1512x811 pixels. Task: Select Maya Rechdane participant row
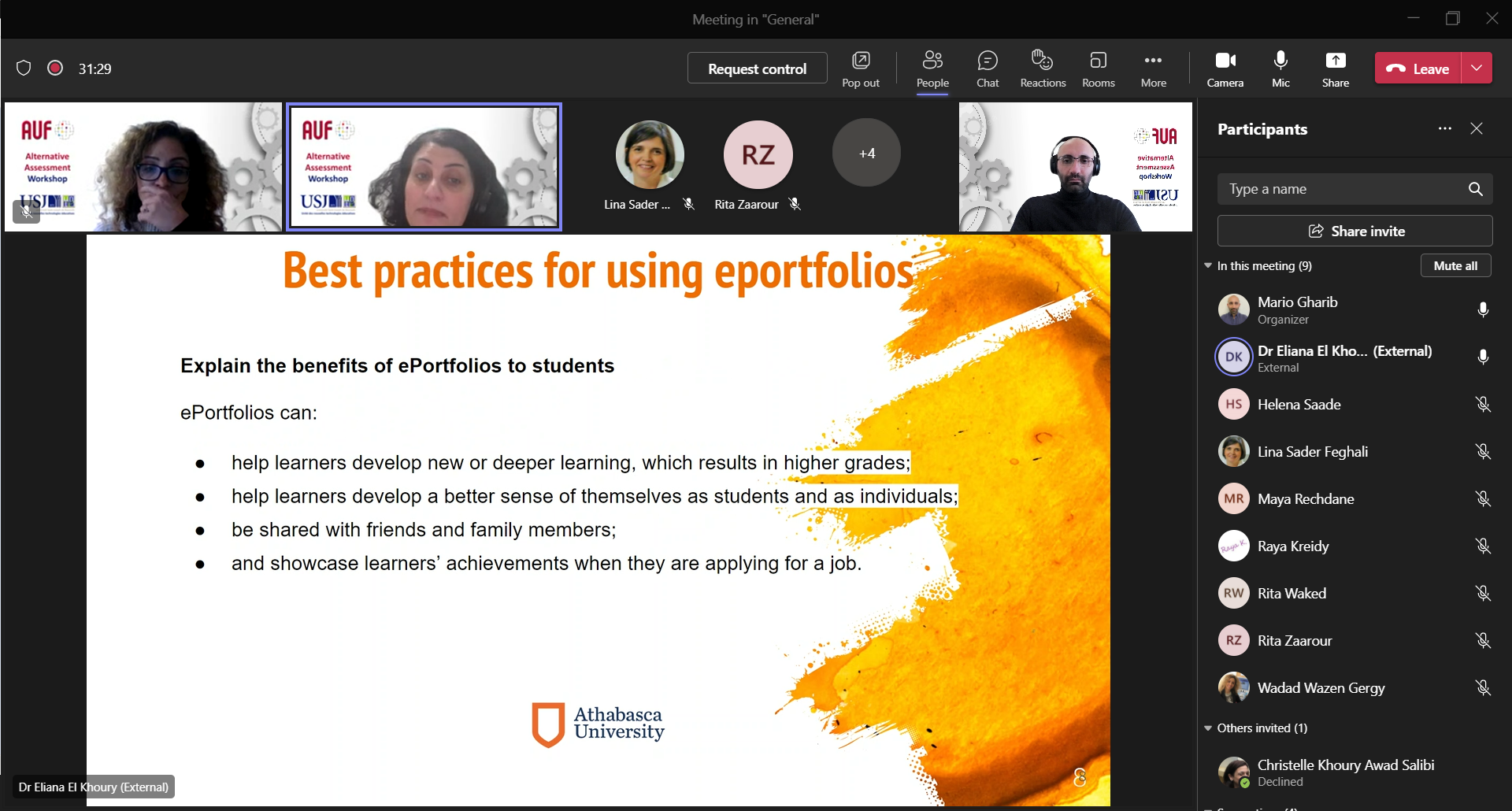[x=1354, y=498]
